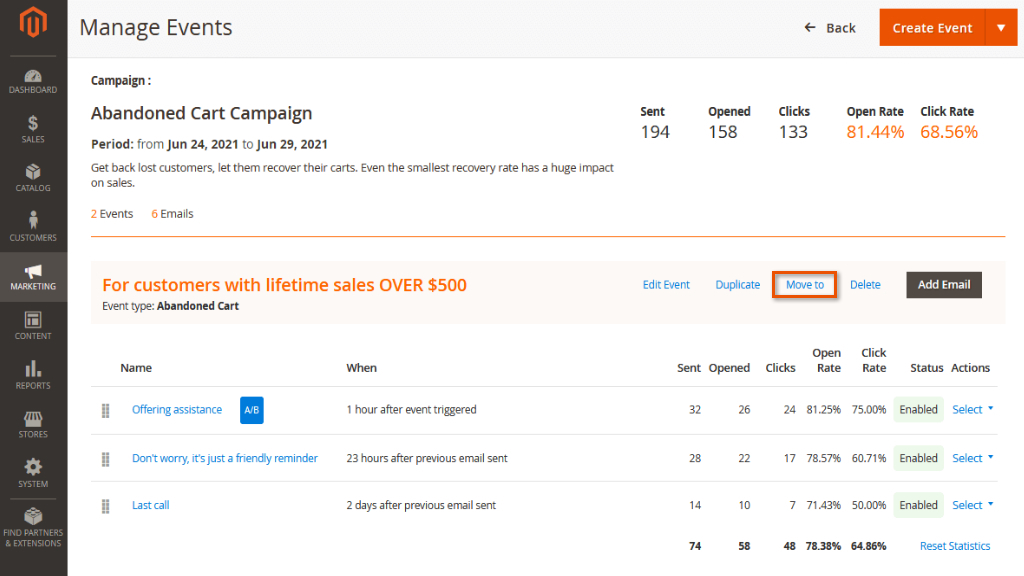Click the 6 Emails count
1024x576 pixels.
click(x=172, y=214)
